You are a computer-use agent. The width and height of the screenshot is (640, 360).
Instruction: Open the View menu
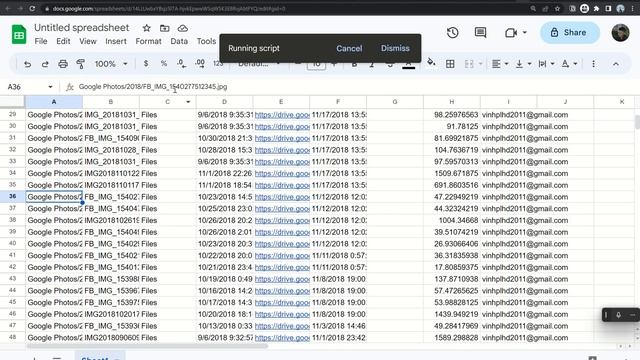(88, 41)
